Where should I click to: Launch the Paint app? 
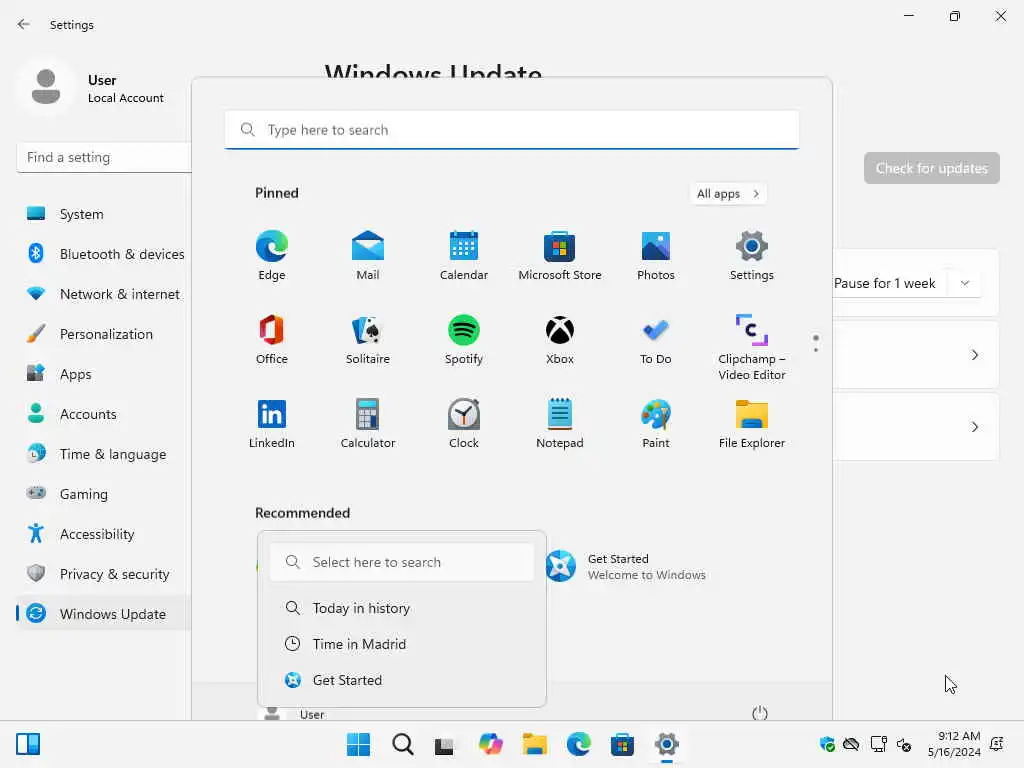click(x=656, y=423)
